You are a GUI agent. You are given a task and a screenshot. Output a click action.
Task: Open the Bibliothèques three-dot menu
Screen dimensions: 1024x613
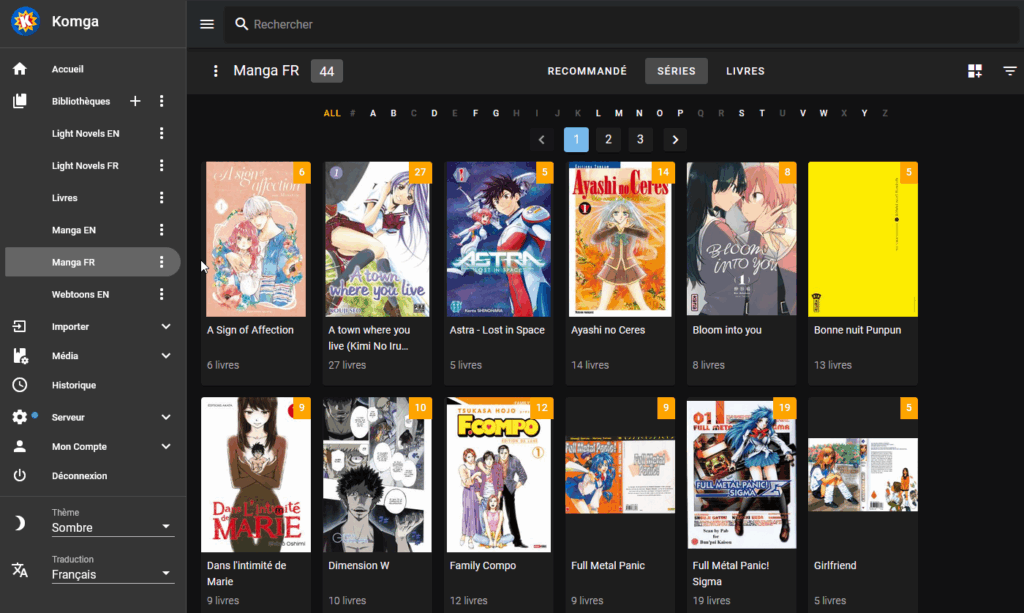click(161, 101)
